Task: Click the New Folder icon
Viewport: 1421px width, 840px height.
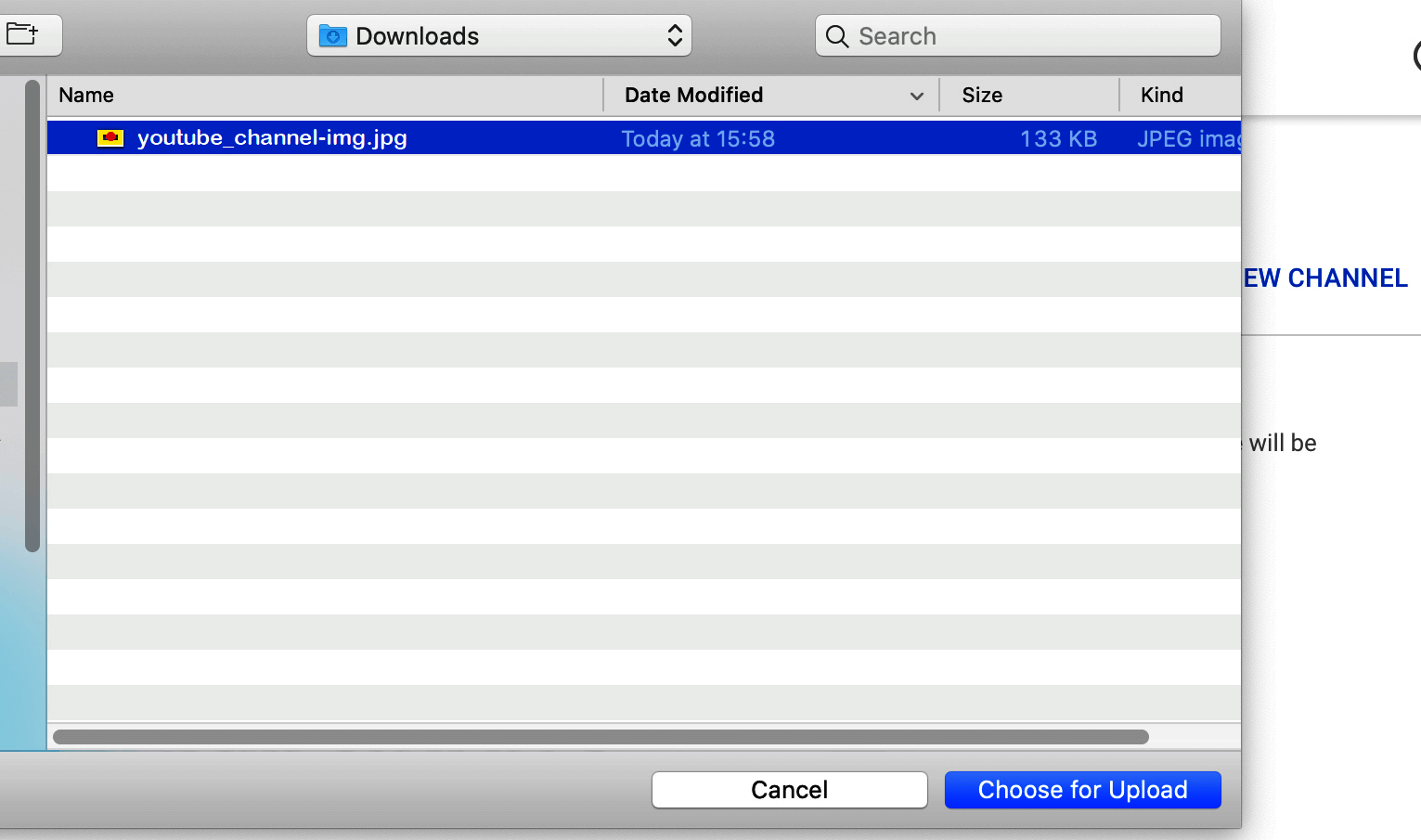Action: (22, 35)
